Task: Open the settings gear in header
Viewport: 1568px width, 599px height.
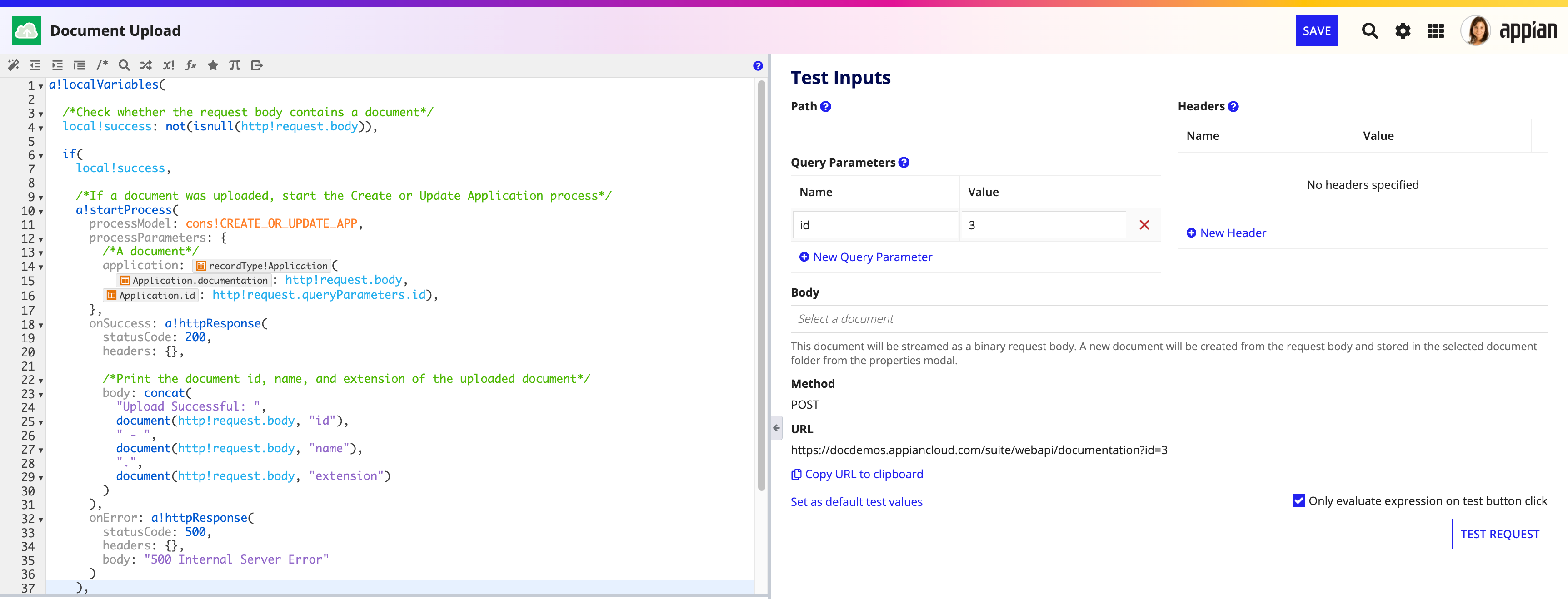Action: [x=1403, y=30]
